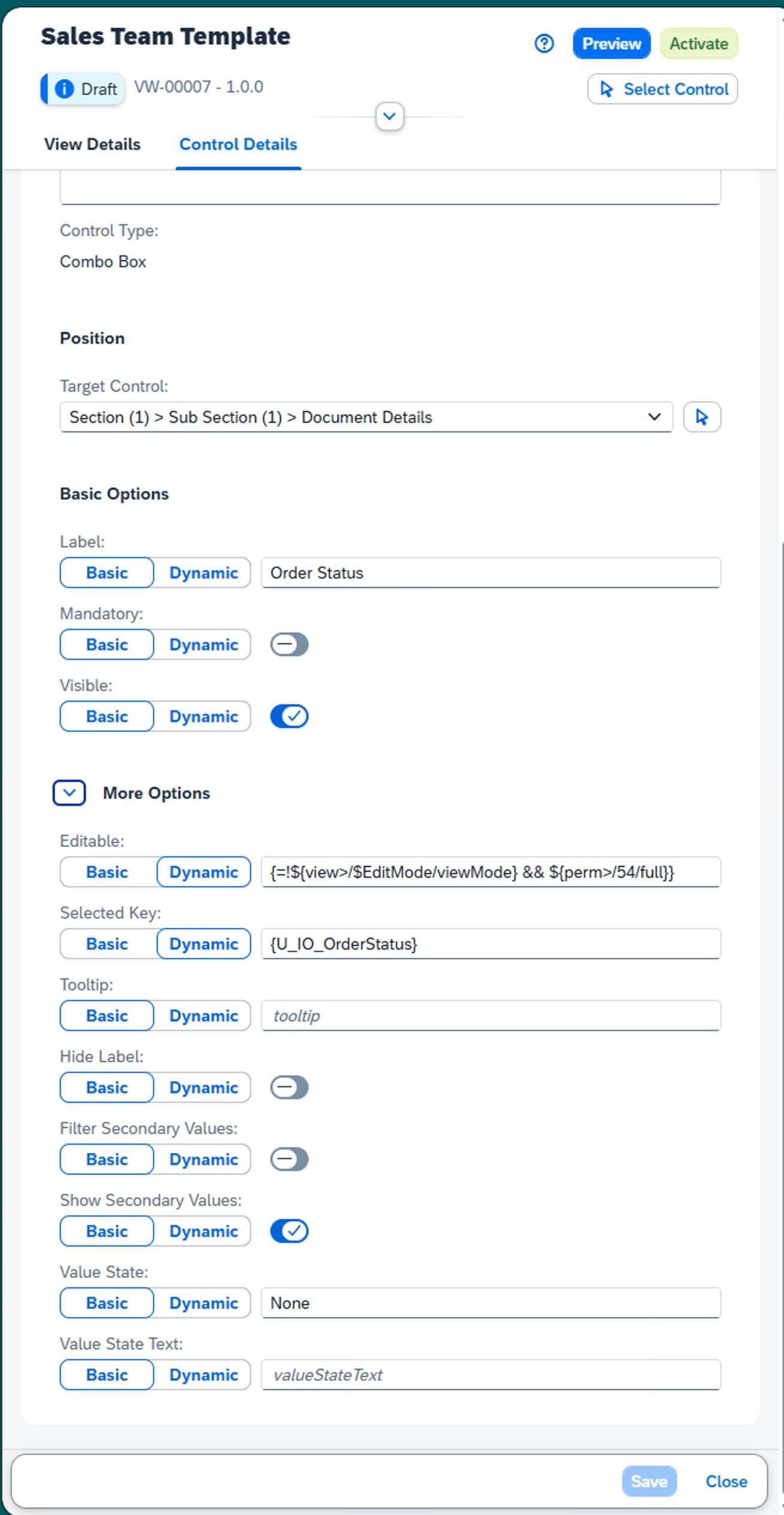Click the target control picker cursor icon
The height and width of the screenshot is (1515, 784).
(701, 417)
